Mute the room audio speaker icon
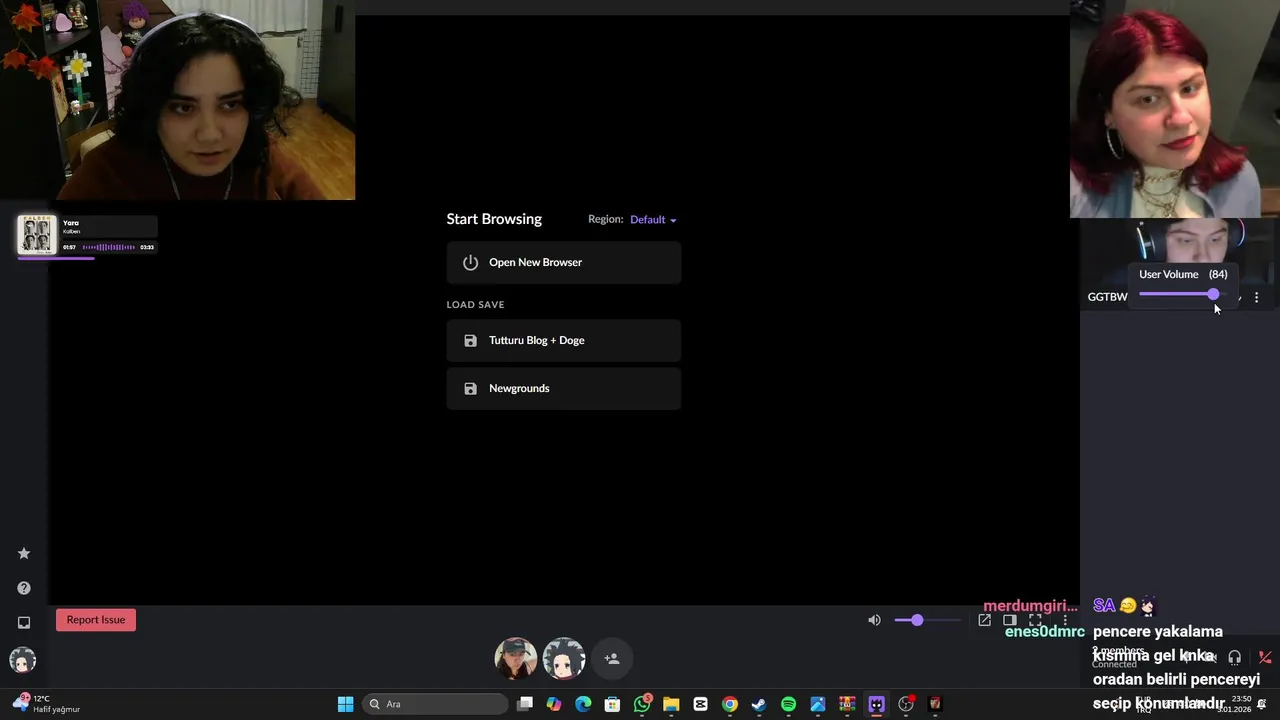1280x720 pixels. [x=875, y=620]
